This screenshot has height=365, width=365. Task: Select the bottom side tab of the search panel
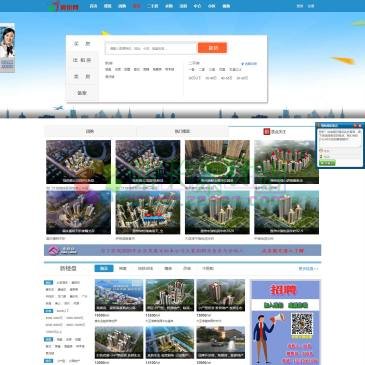coord(82,93)
